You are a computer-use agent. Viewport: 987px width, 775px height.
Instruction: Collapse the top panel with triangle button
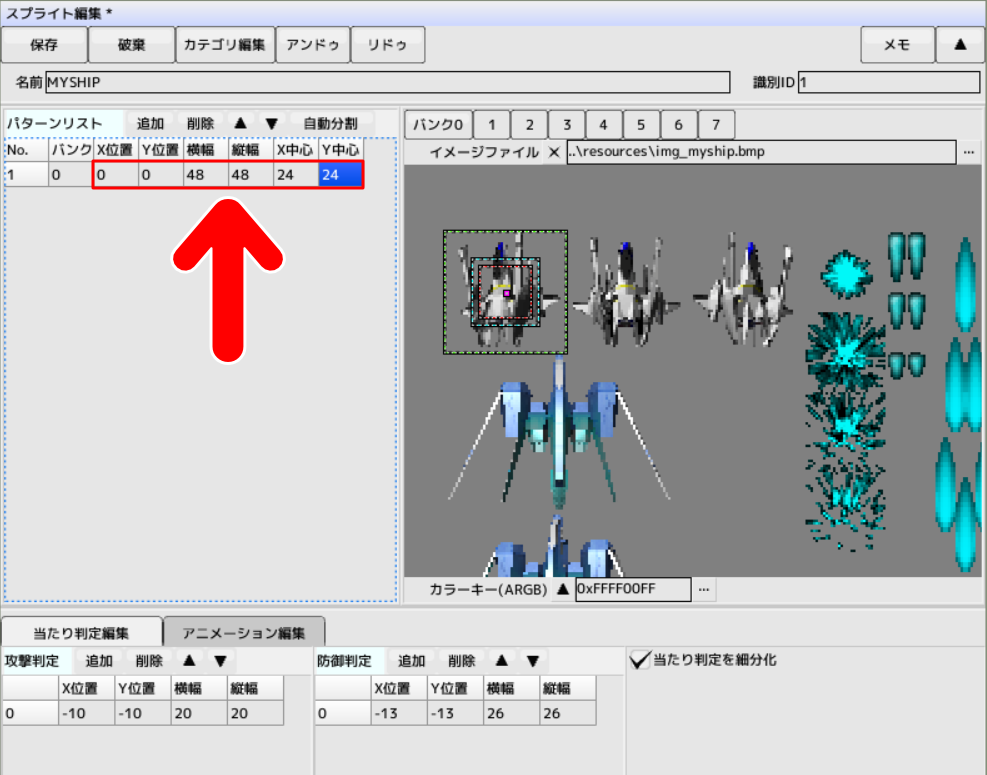[x=960, y=45]
